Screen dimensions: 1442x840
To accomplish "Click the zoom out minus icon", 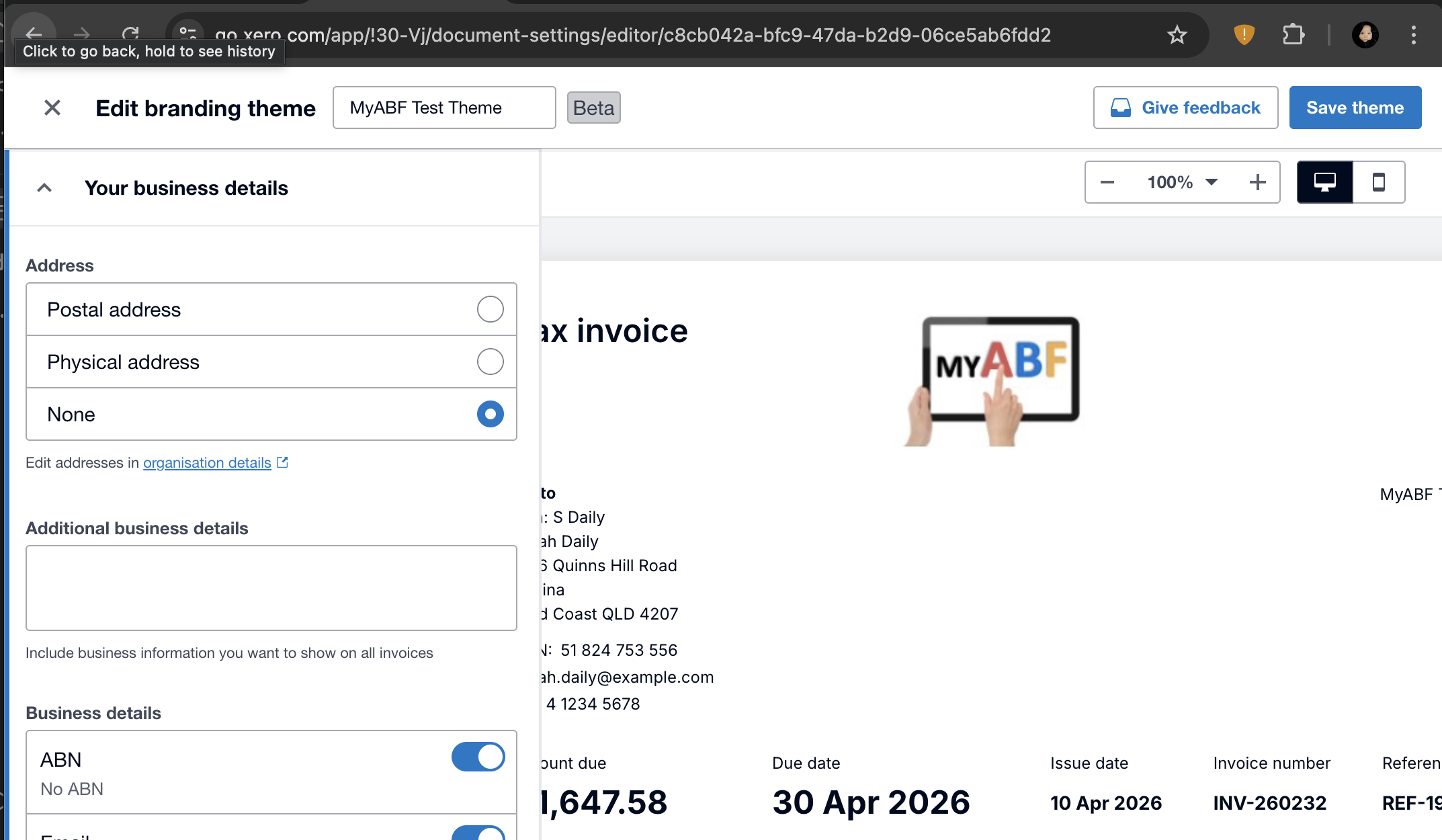I will [x=1107, y=182].
